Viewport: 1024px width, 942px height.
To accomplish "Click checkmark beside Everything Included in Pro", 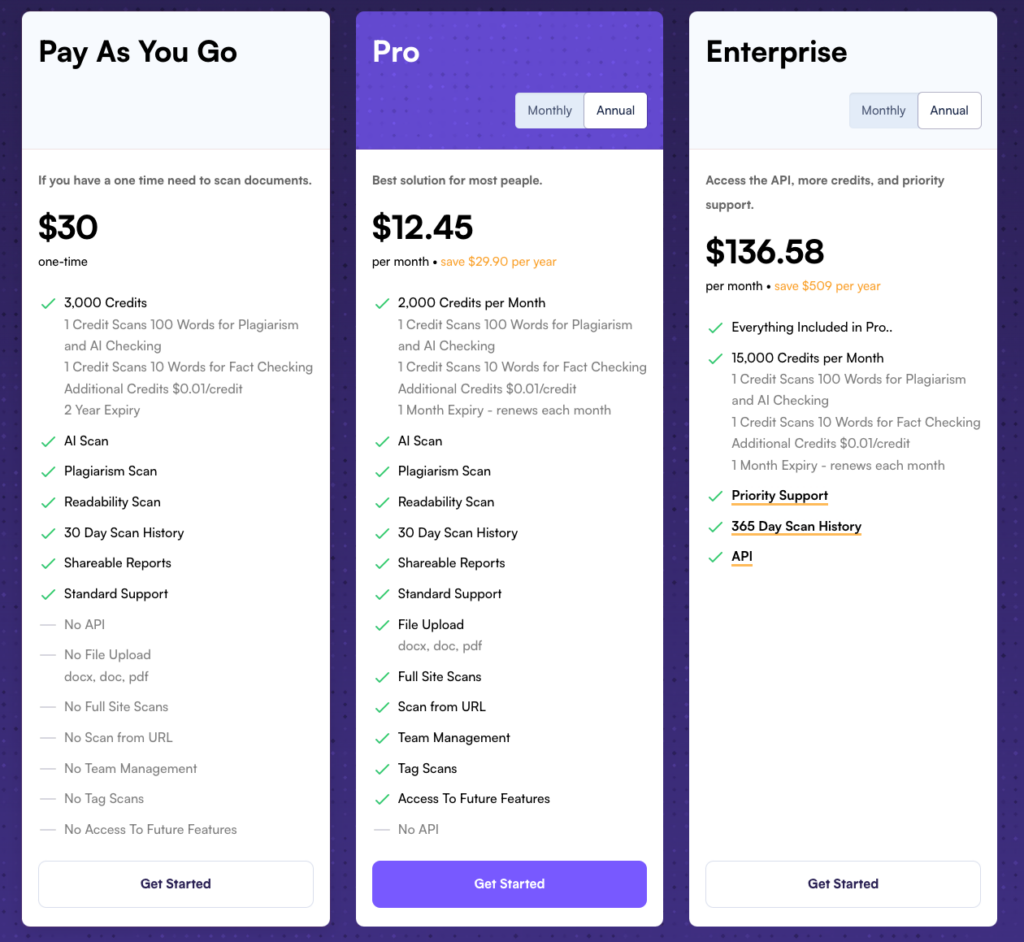I will click(715, 327).
